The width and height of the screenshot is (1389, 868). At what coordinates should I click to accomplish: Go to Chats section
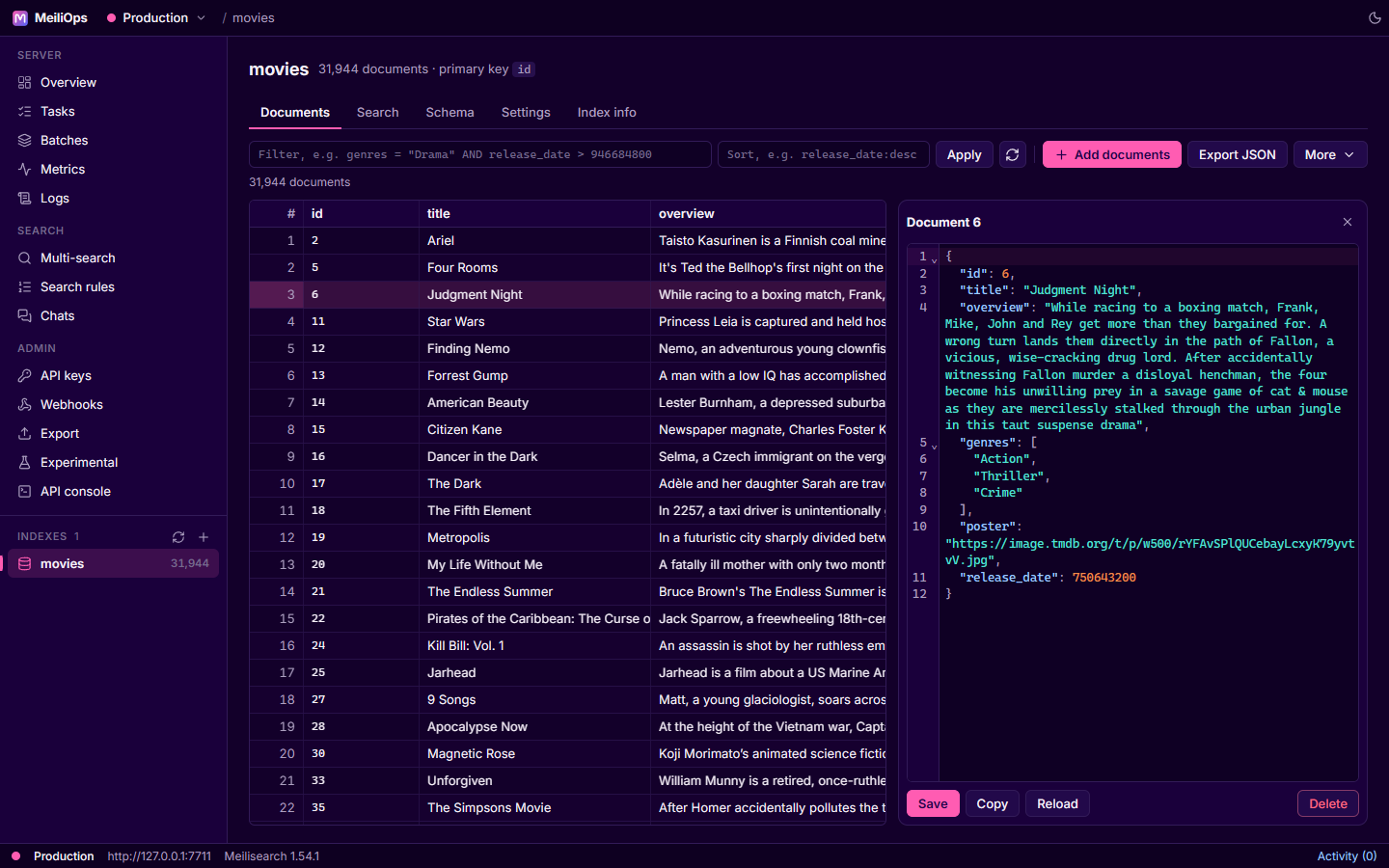114,316
